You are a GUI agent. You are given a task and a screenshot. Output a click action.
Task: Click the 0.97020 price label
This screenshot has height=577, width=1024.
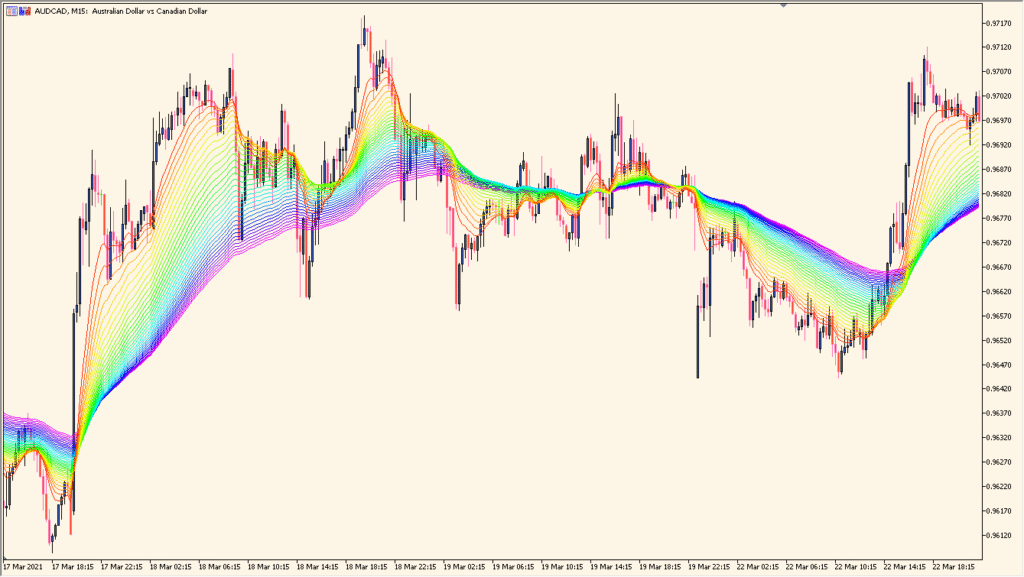[998, 96]
